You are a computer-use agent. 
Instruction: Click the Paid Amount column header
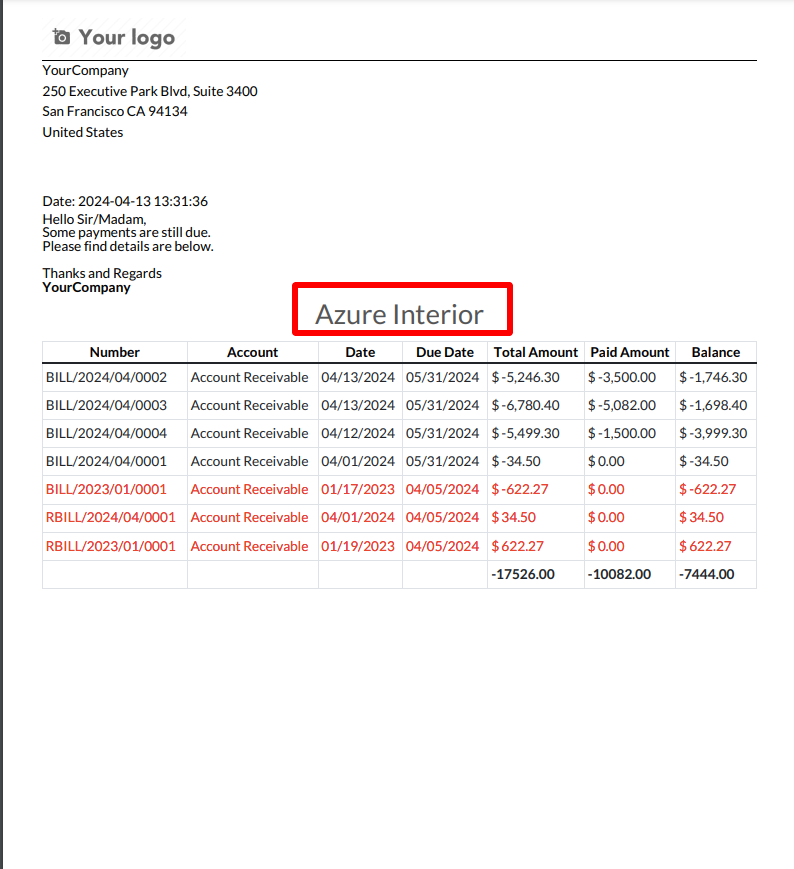pos(629,352)
